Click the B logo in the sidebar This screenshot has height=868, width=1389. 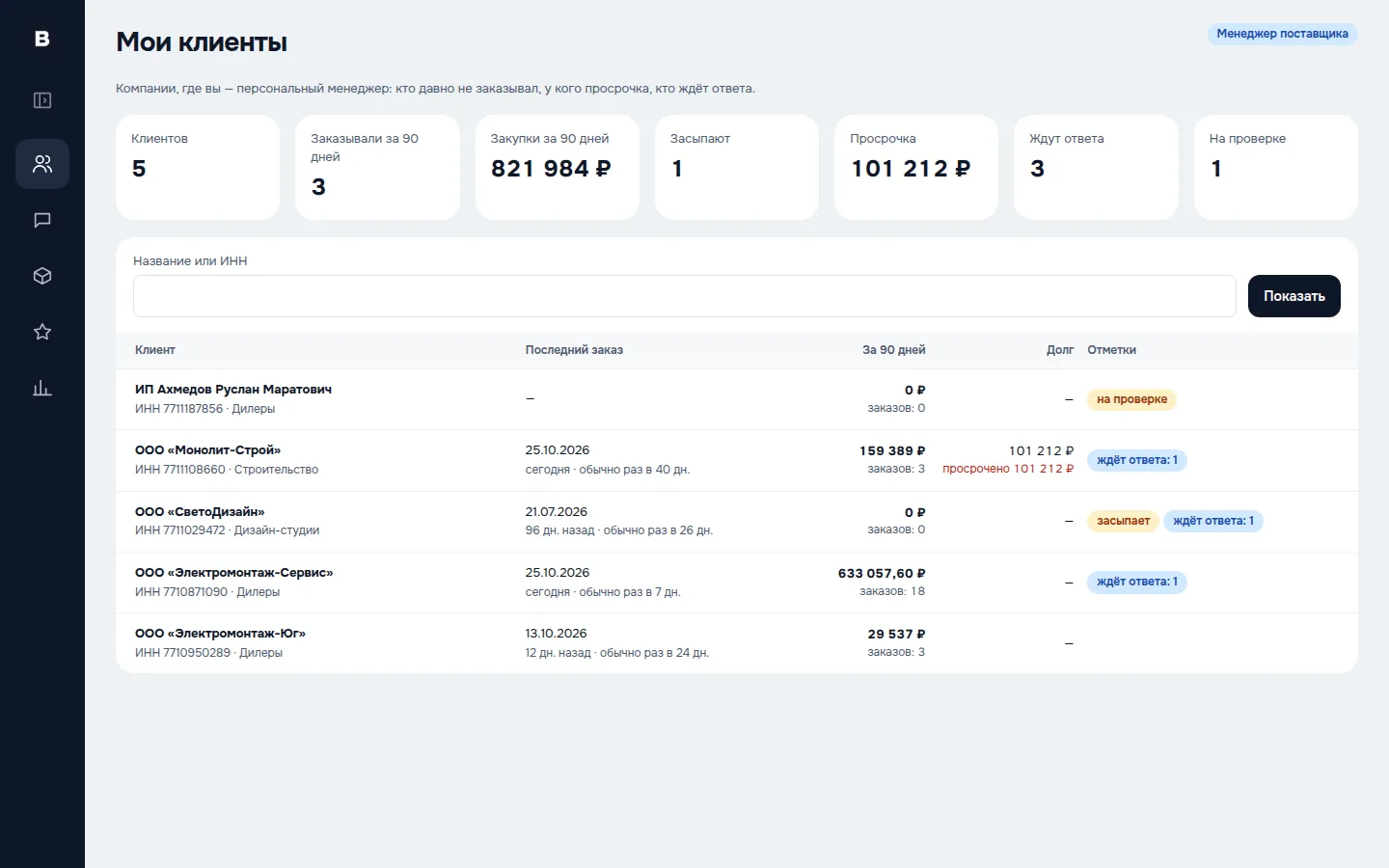pyautogui.click(x=42, y=39)
